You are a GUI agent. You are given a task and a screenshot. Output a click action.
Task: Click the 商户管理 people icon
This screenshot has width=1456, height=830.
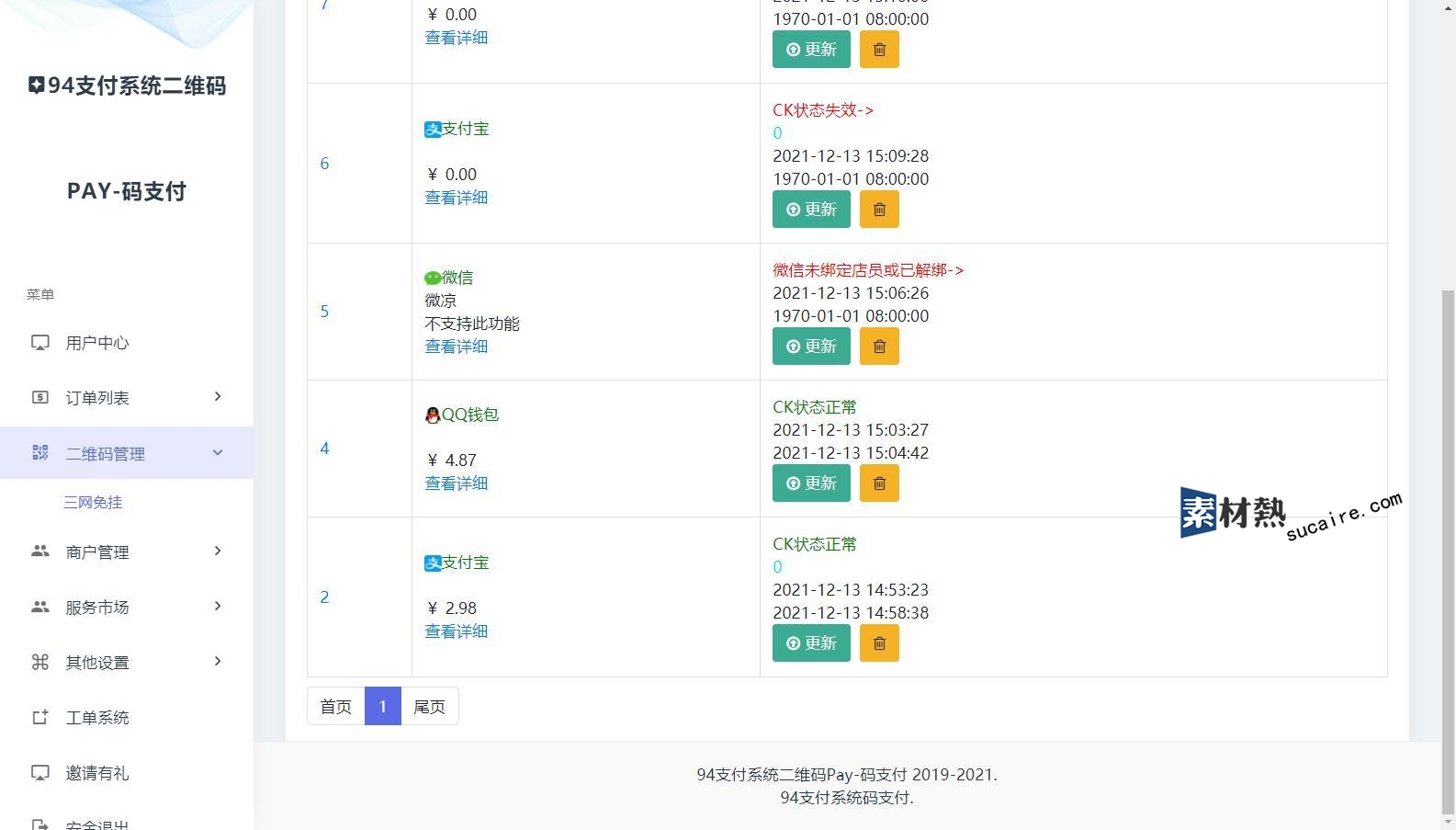(40, 551)
